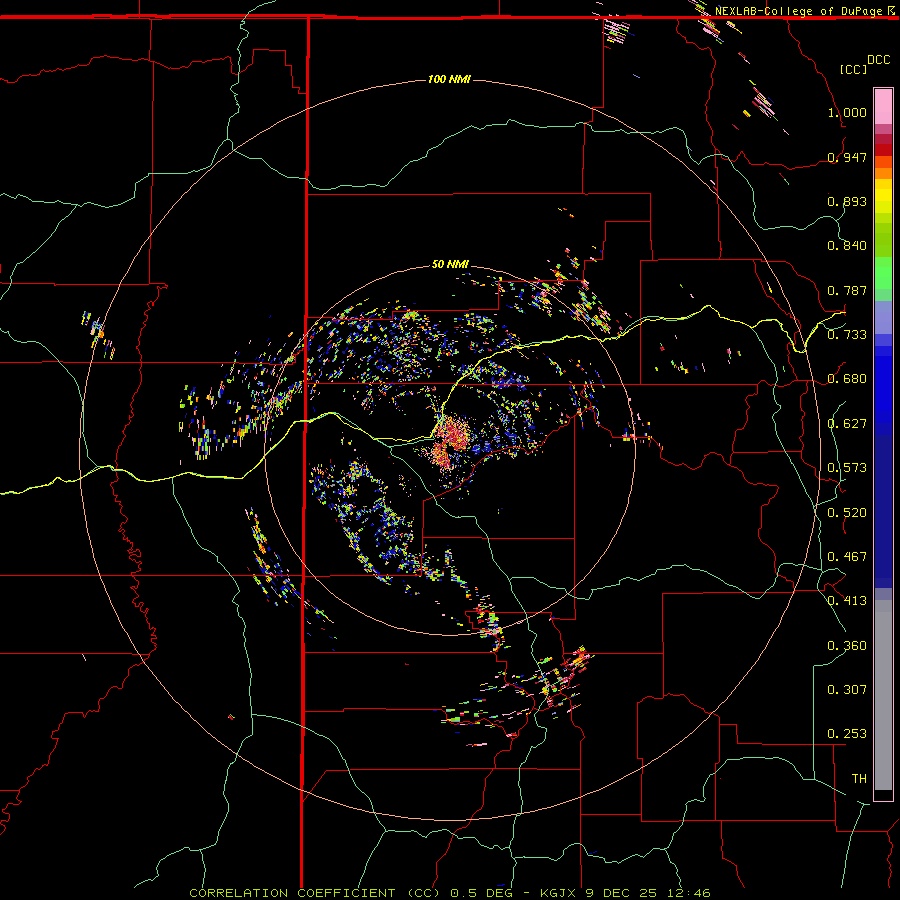Select the 0.893 scale label

[x=847, y=201]
